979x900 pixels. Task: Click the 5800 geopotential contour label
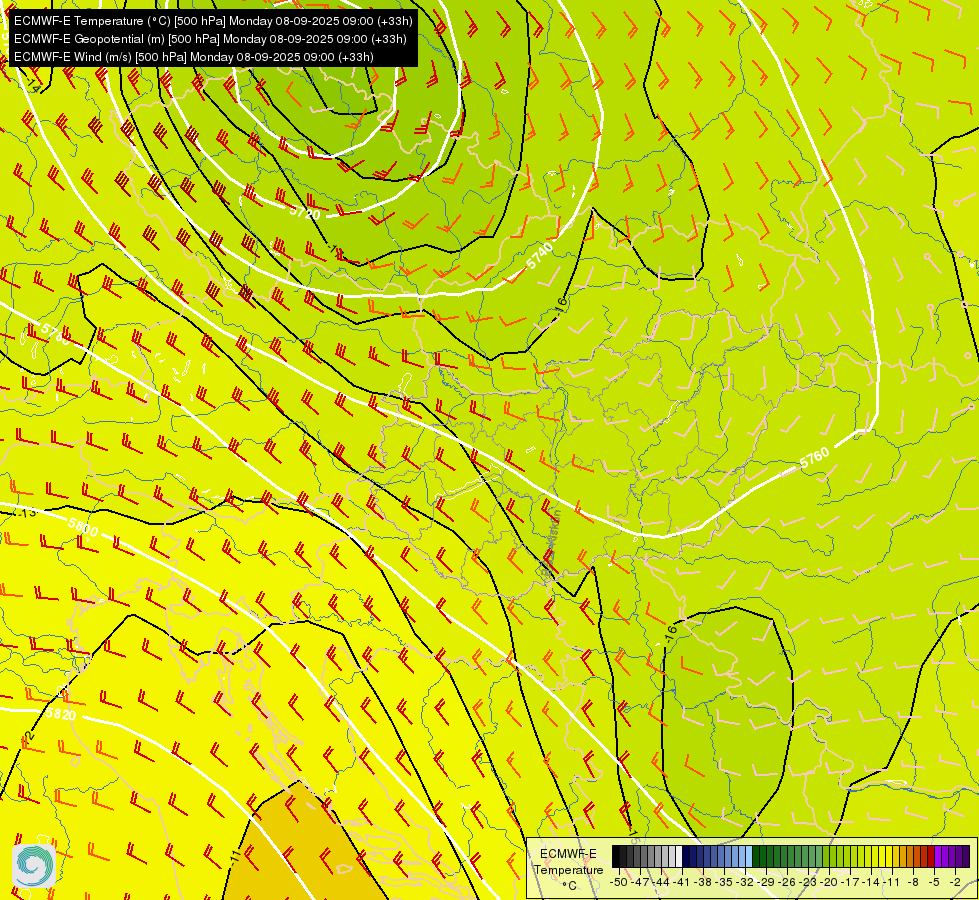83,528
